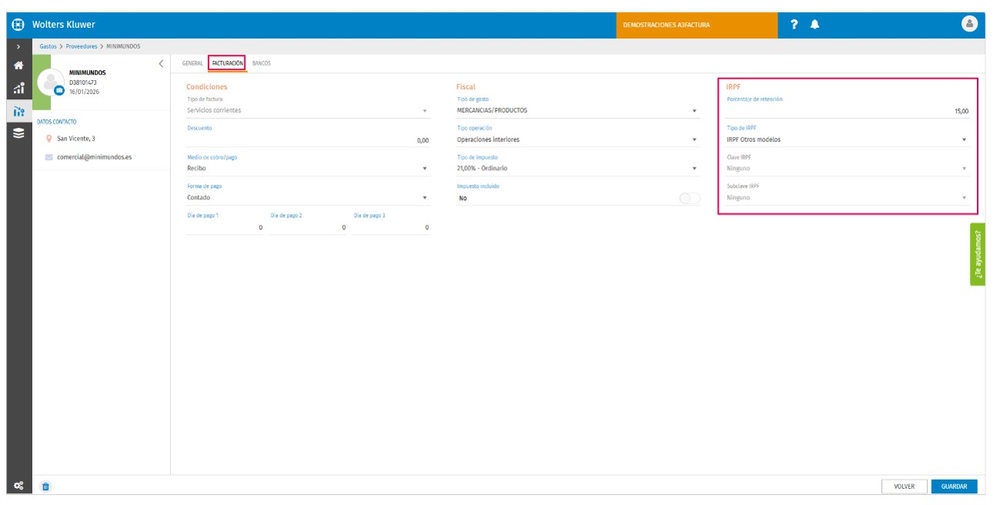Click Porcentaje de retención field
1000x505 pixels.
(848, 111)
